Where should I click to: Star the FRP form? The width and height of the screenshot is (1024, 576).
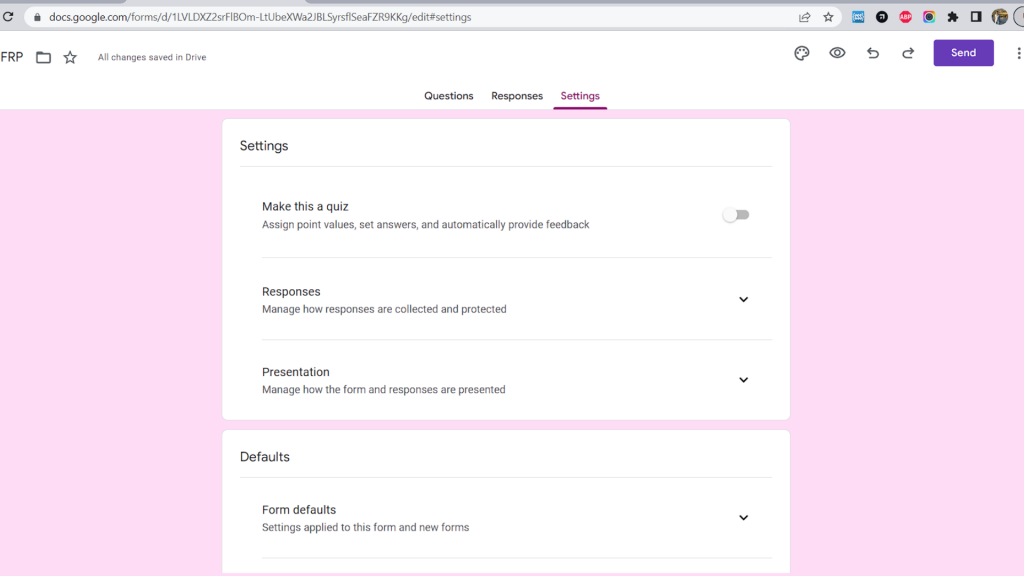pos(69,57)
